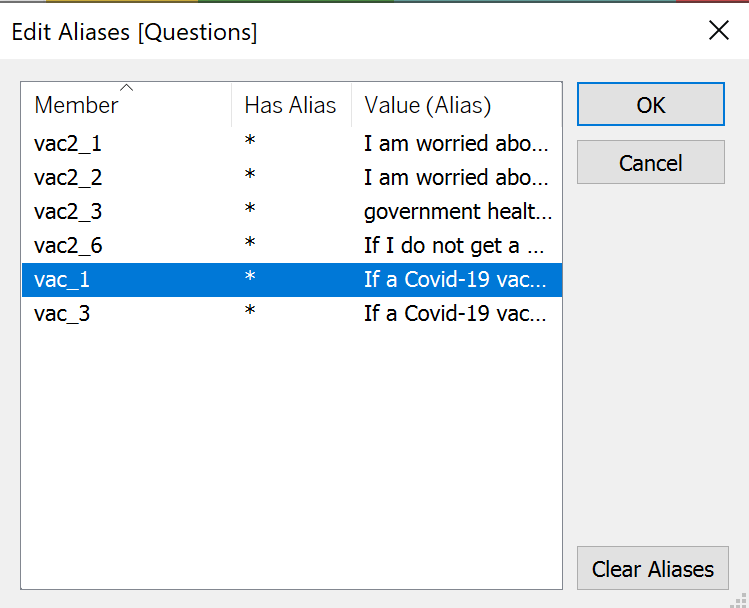Click the dialog resize grip corner
The width and height of the screenshot is (749, 608).
coord(741,600)
